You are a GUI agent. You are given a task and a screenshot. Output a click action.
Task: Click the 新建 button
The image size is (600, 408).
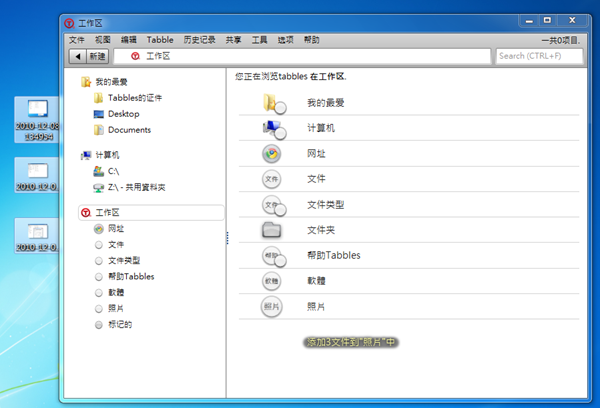click(x=98, y=57)
